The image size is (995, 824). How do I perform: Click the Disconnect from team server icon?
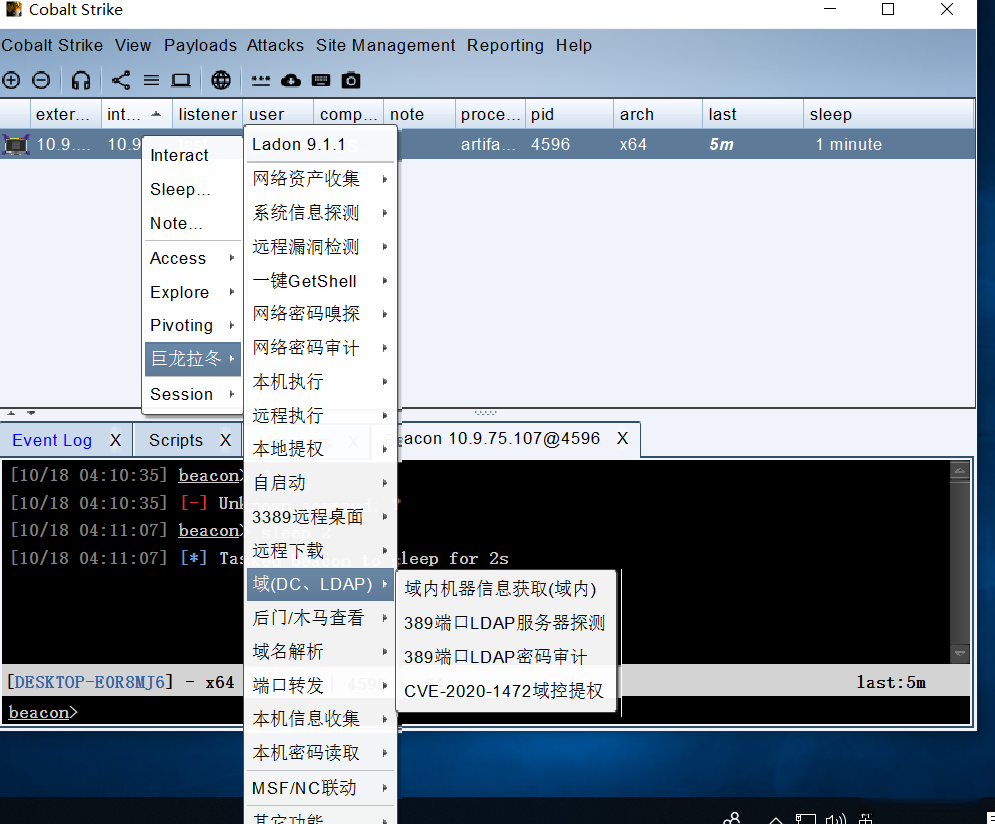[x=41, y=80]
